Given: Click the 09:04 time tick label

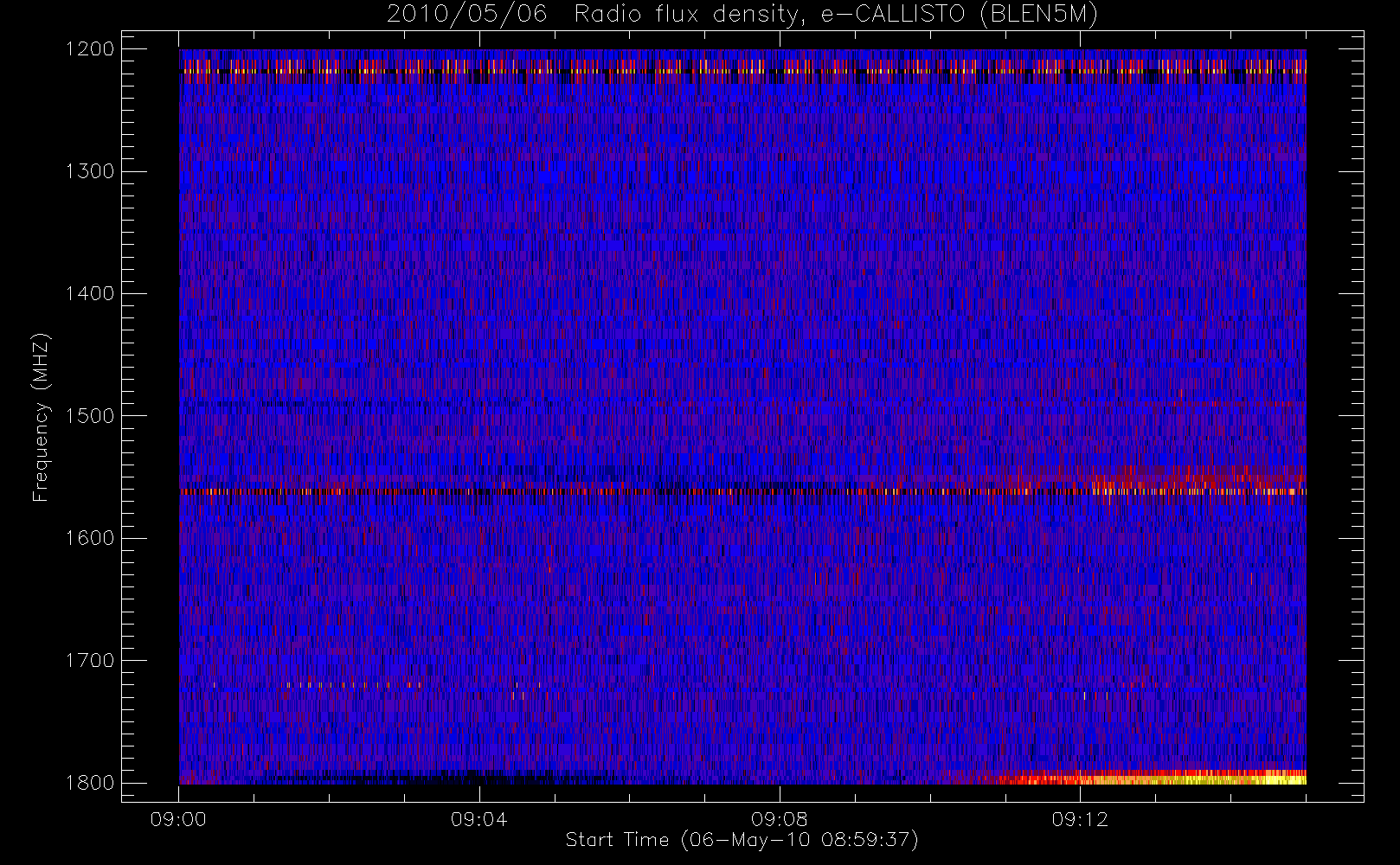Looking at the screenshot, I should tap(478, 819).
